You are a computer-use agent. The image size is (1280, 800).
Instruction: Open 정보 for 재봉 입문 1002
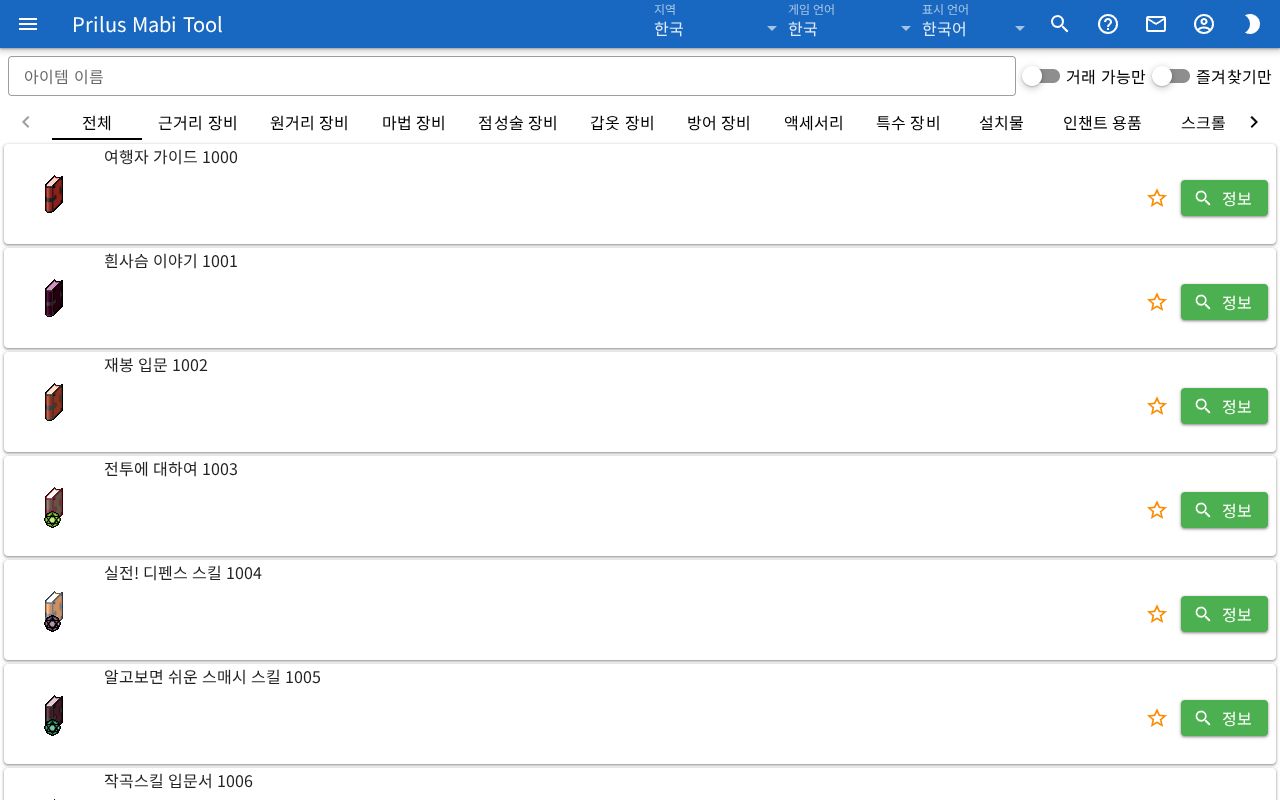(1224, 406)
